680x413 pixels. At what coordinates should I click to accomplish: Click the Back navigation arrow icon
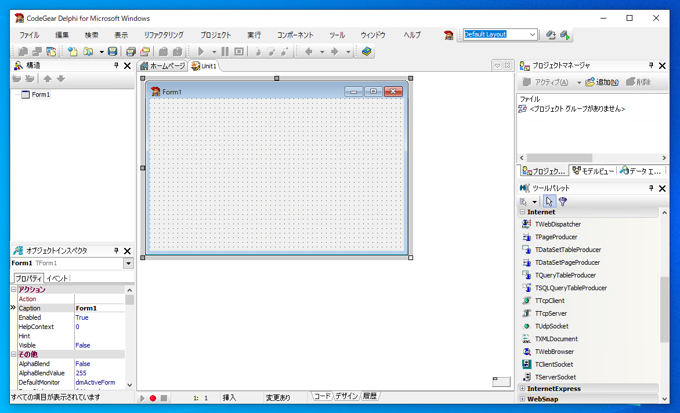click(309, 52)
